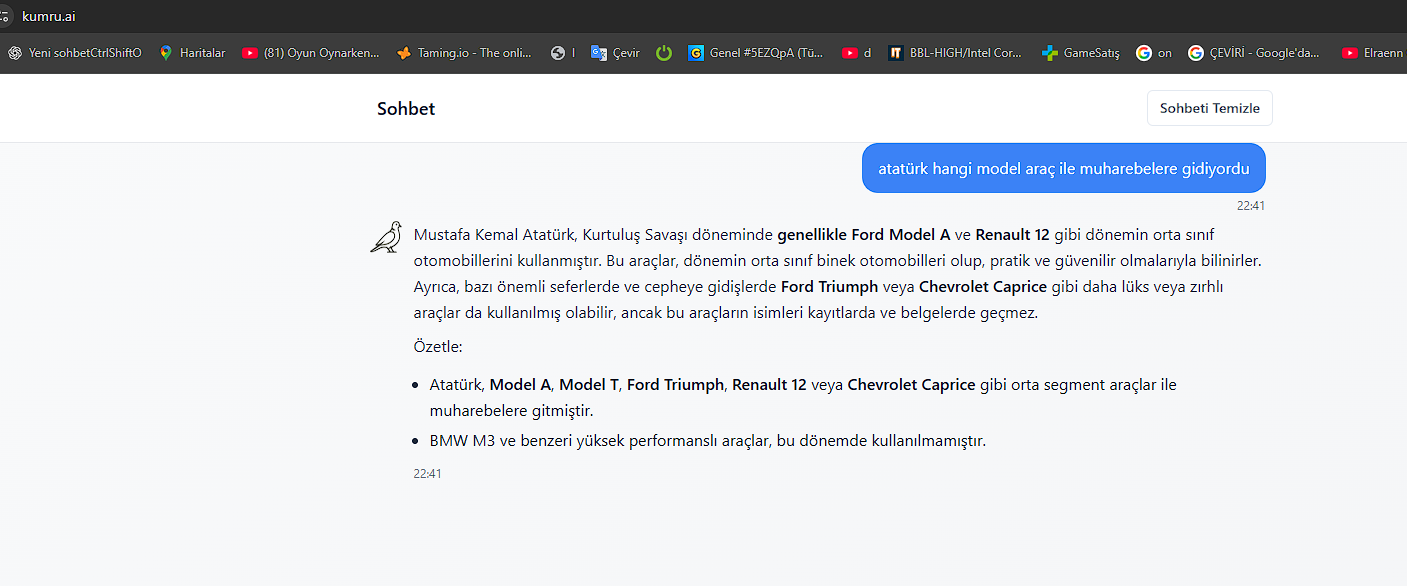Open the ÇEVİRİ - Google'da bookmark
Viewport: 1407px width, 586px height.
point(1254,53)
